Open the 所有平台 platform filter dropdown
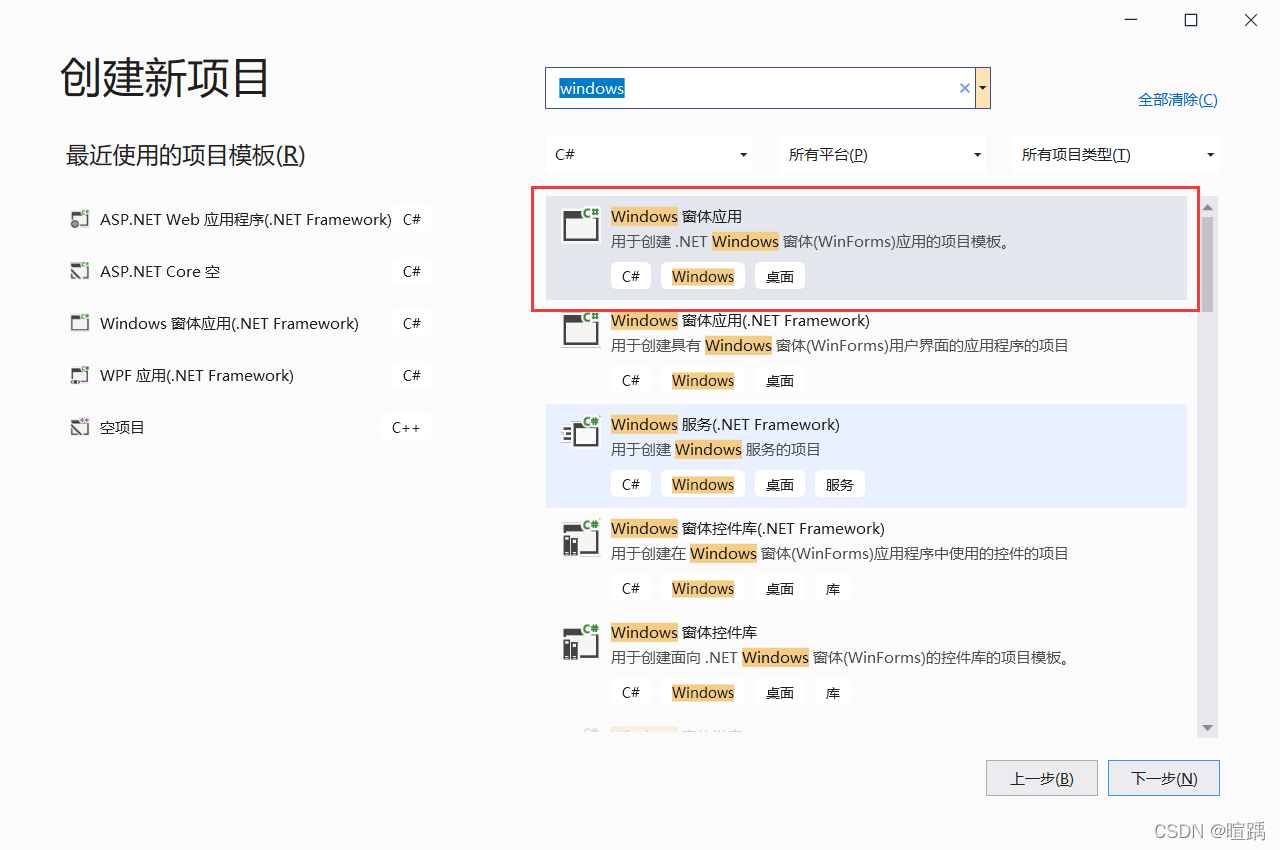The height and width of the screenshot is (850, 1280). (x=884, y=155)
